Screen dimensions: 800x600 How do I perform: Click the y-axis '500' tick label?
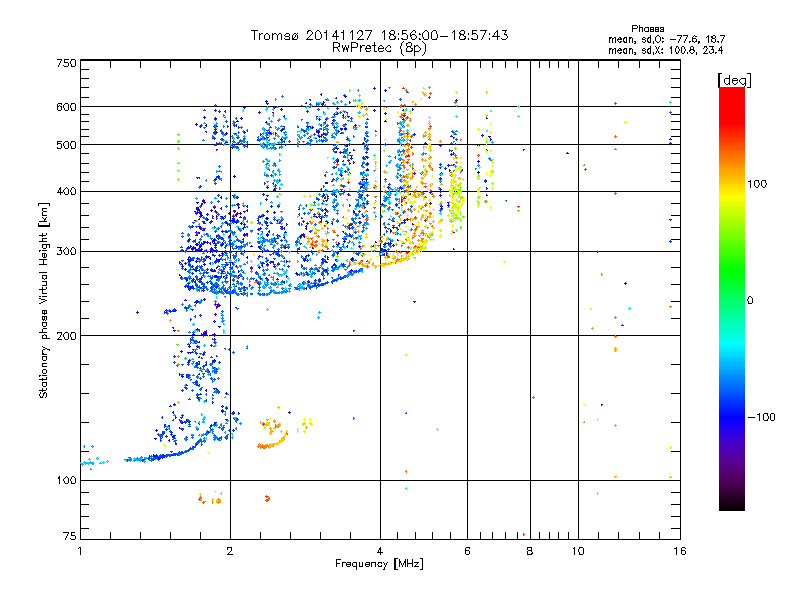click(x=66, y=145)
